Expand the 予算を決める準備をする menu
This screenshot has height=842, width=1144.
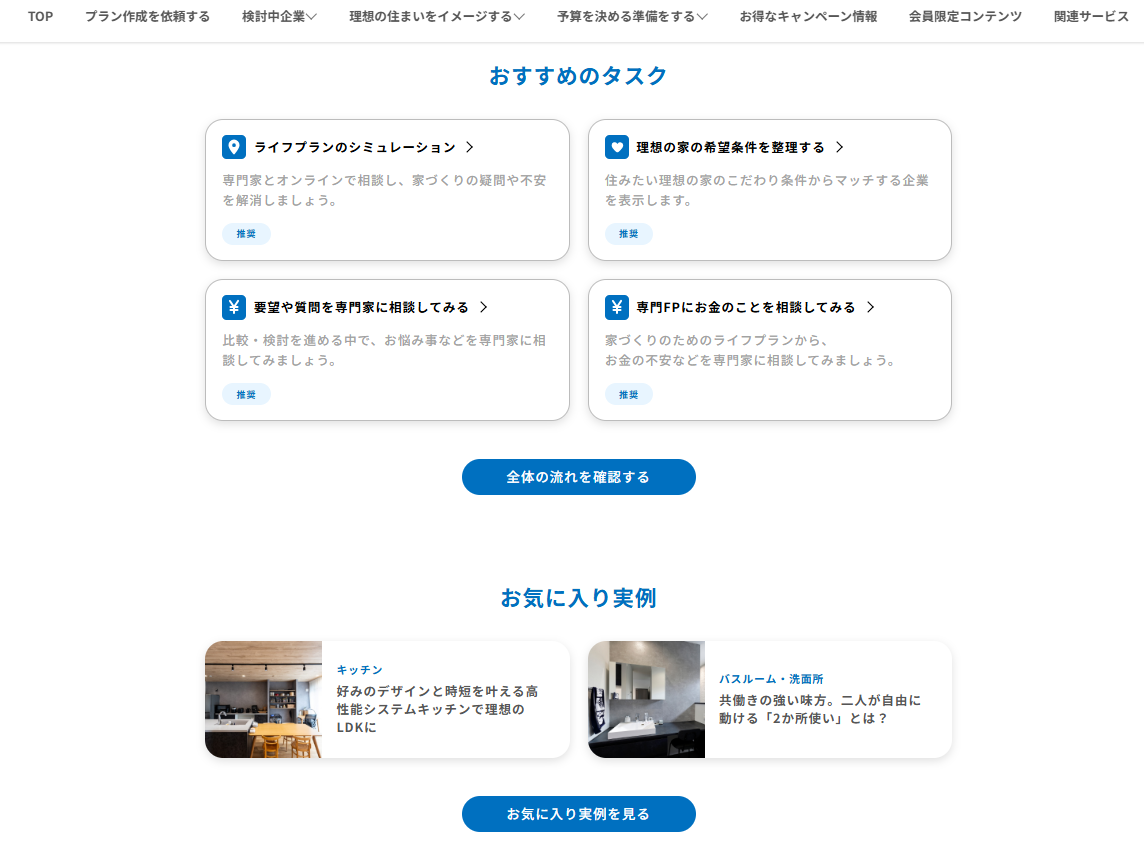tap(632, 16)
